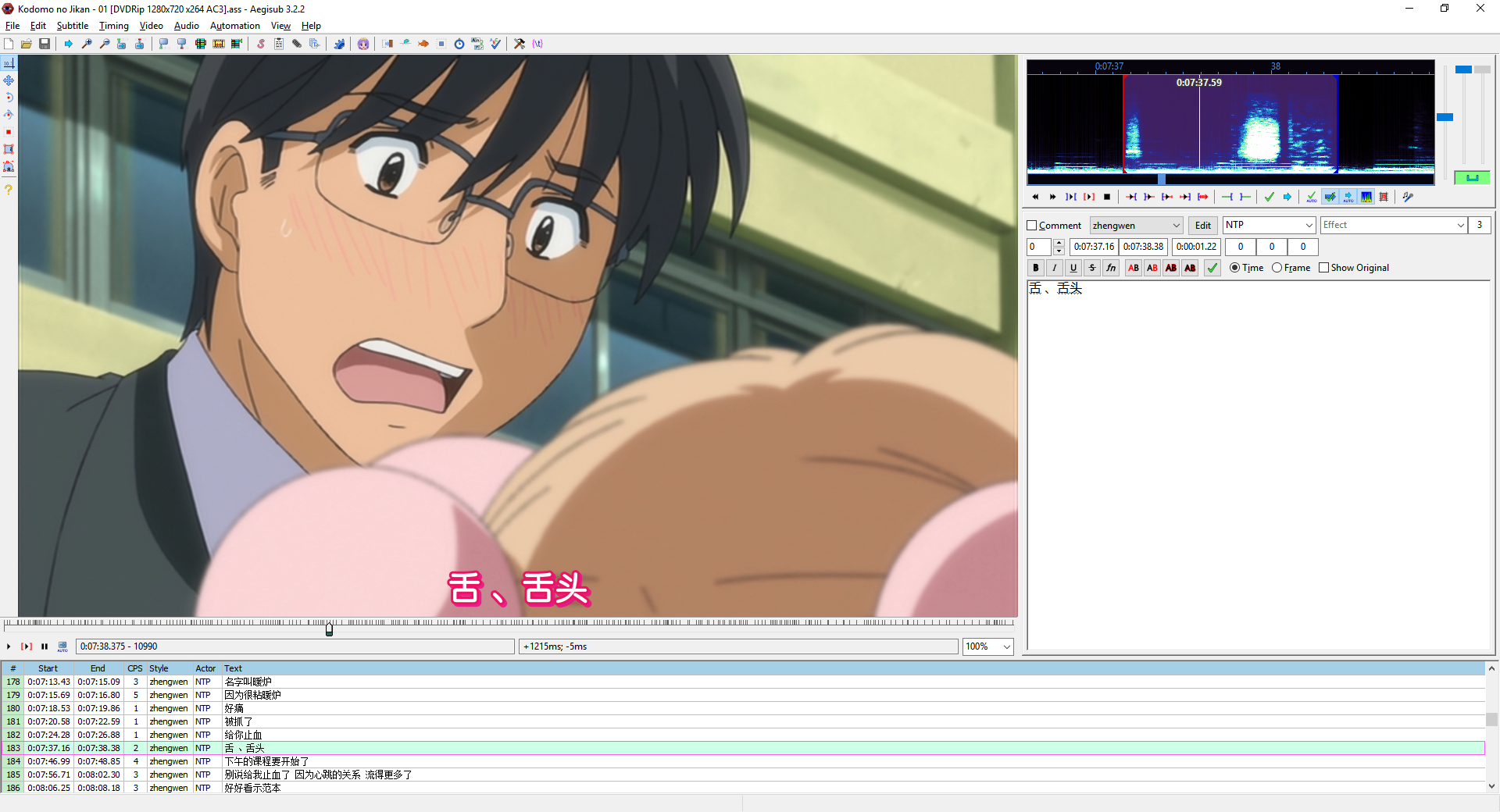Open script Properties clipboard icon
Image resolution: width=1500 pixels, height=812 pixels.
coord(279,44)
